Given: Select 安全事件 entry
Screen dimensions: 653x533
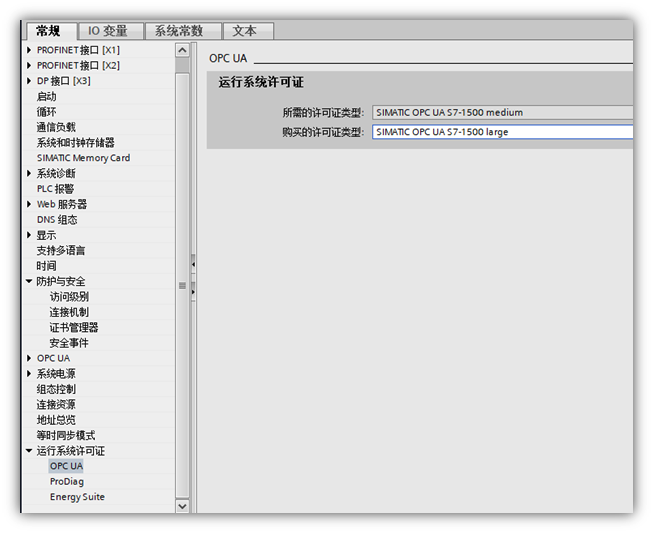Looking at the screenshot, I should pos(69,343).
